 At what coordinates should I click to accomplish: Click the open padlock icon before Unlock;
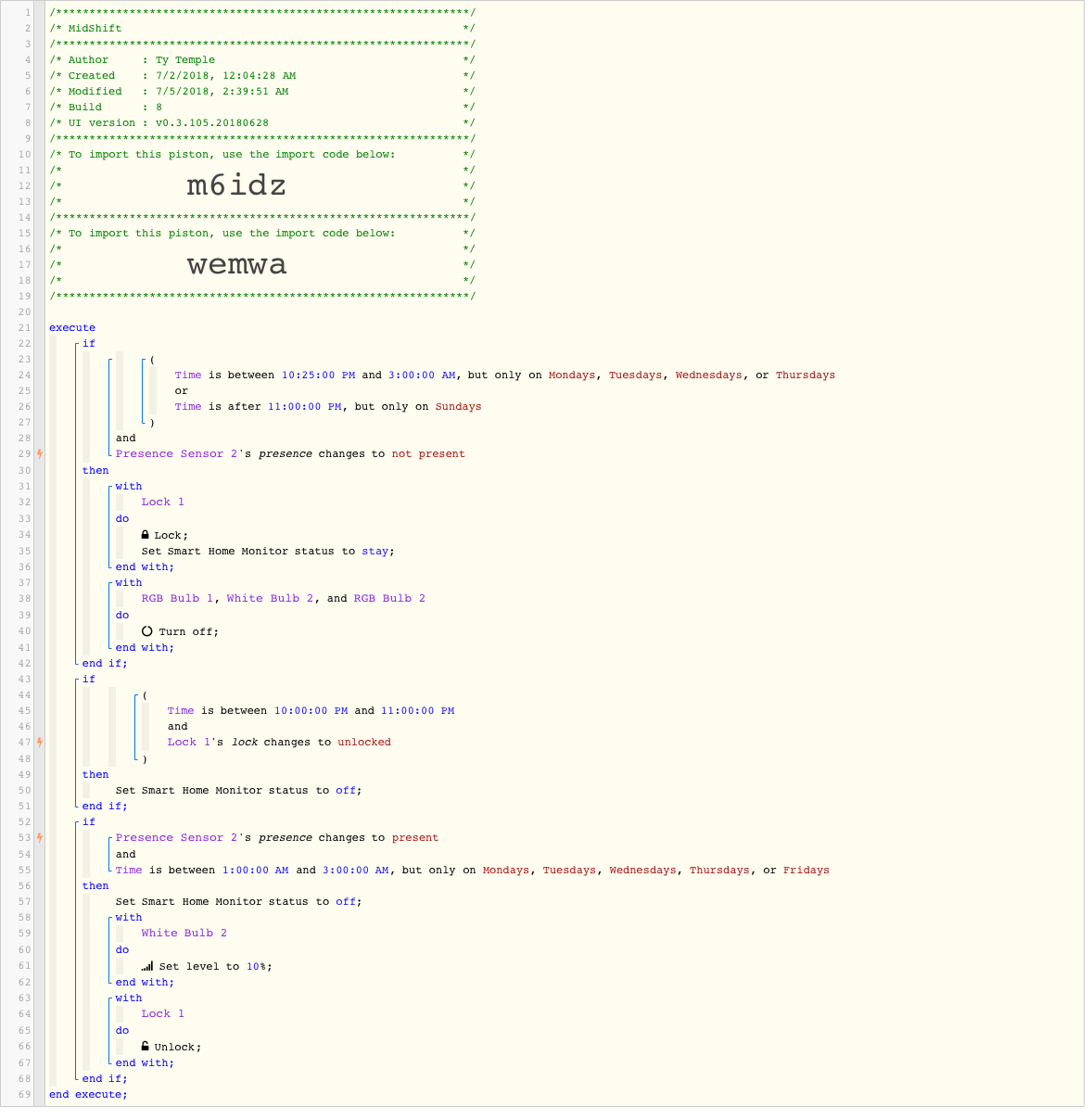pos(146,1047)
